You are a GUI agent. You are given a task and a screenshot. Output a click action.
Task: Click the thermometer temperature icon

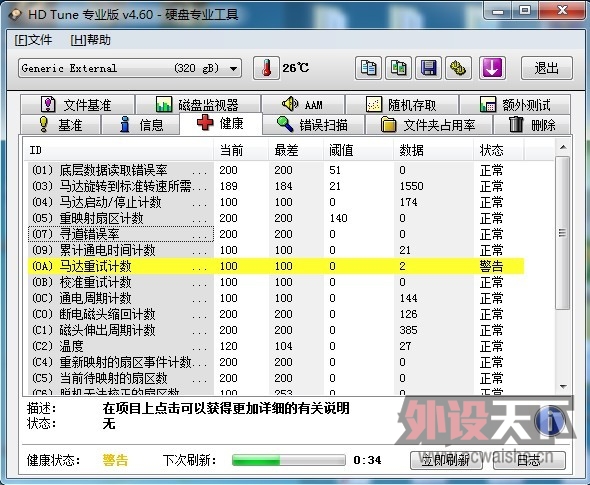click(266, 68)
